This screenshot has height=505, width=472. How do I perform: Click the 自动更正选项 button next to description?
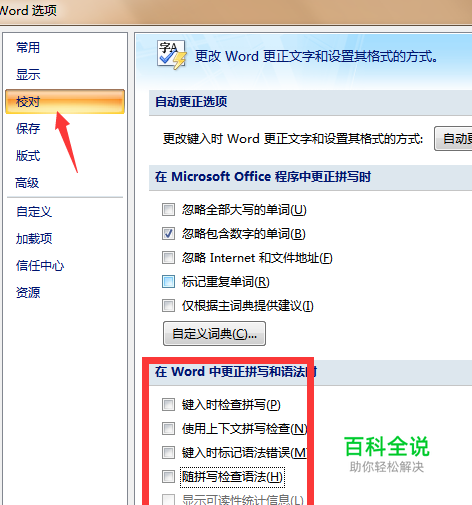(453, 138)
